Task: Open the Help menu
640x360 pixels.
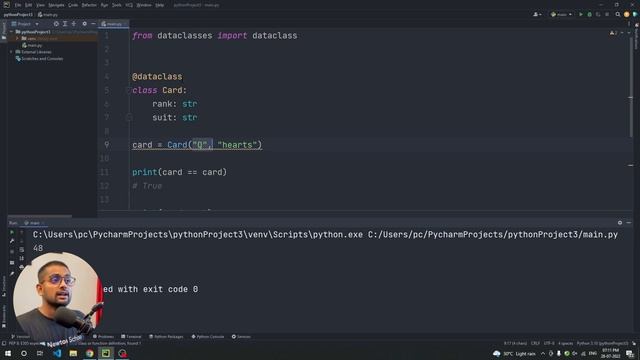Action: (x=160, y=5)
